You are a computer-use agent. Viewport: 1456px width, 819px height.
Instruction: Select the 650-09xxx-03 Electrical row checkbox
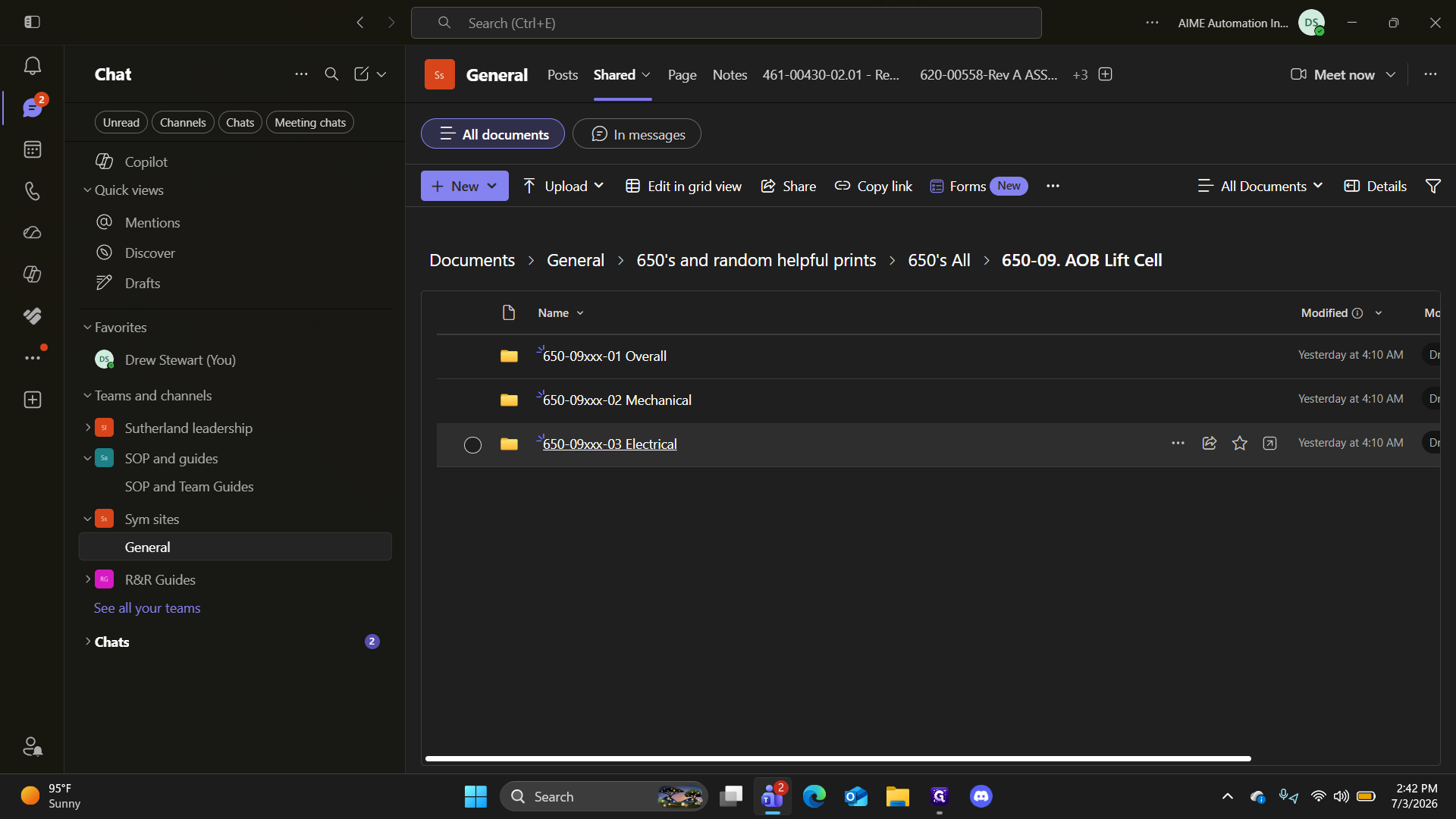472,445
